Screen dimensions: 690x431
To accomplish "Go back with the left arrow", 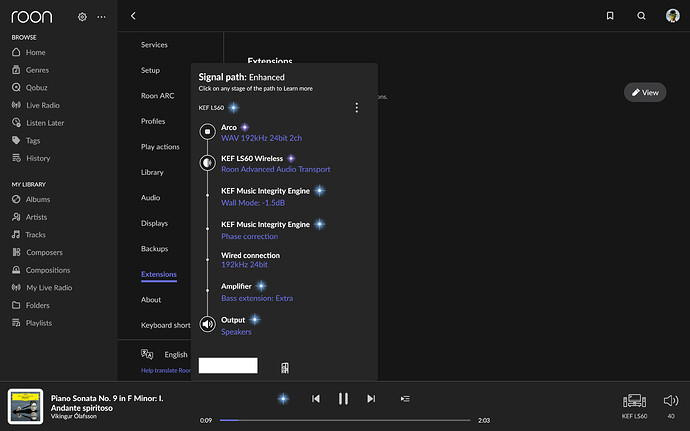I will pyautogui.click(x=133, y=16).
